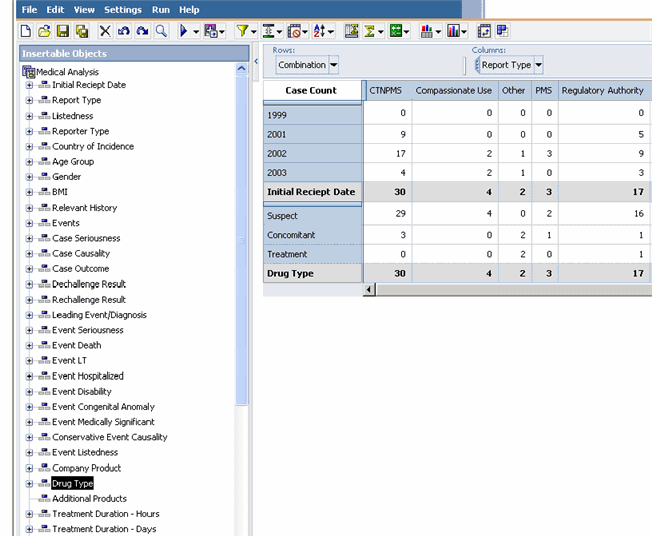
Task: Click the 2002 row label
Action: (312, 153)
